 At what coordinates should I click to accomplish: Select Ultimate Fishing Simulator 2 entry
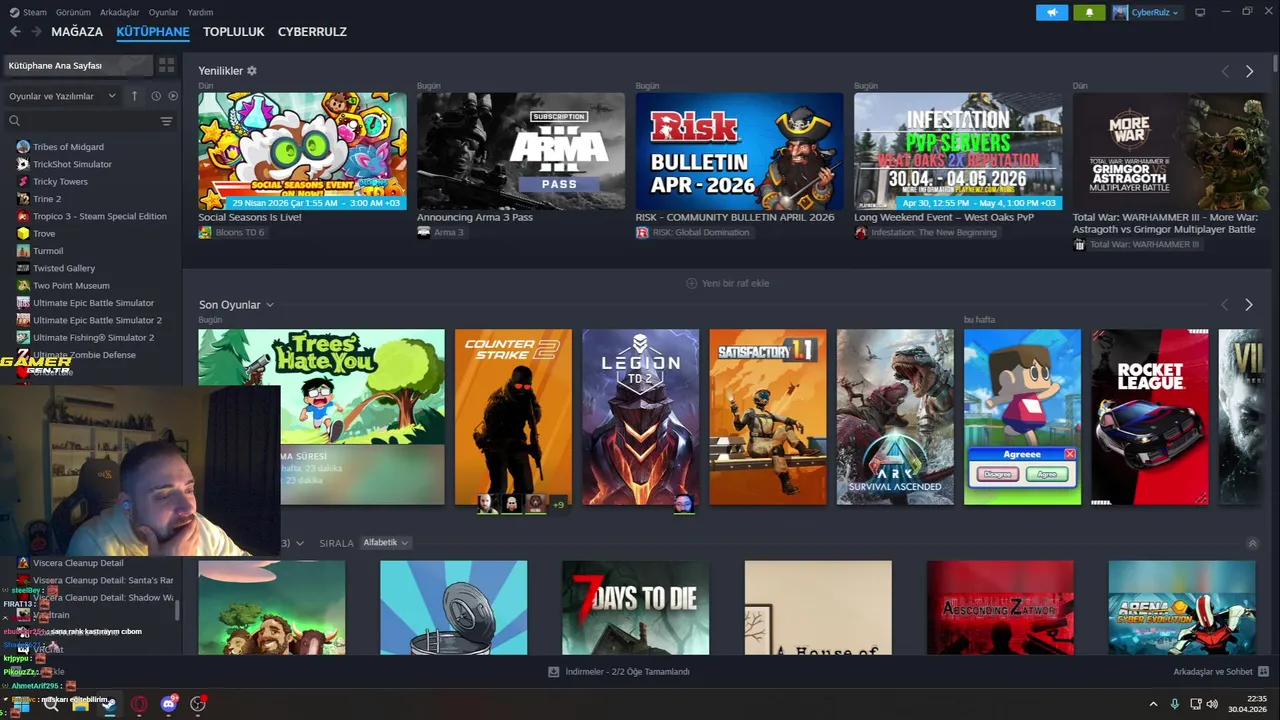(93, 338)
